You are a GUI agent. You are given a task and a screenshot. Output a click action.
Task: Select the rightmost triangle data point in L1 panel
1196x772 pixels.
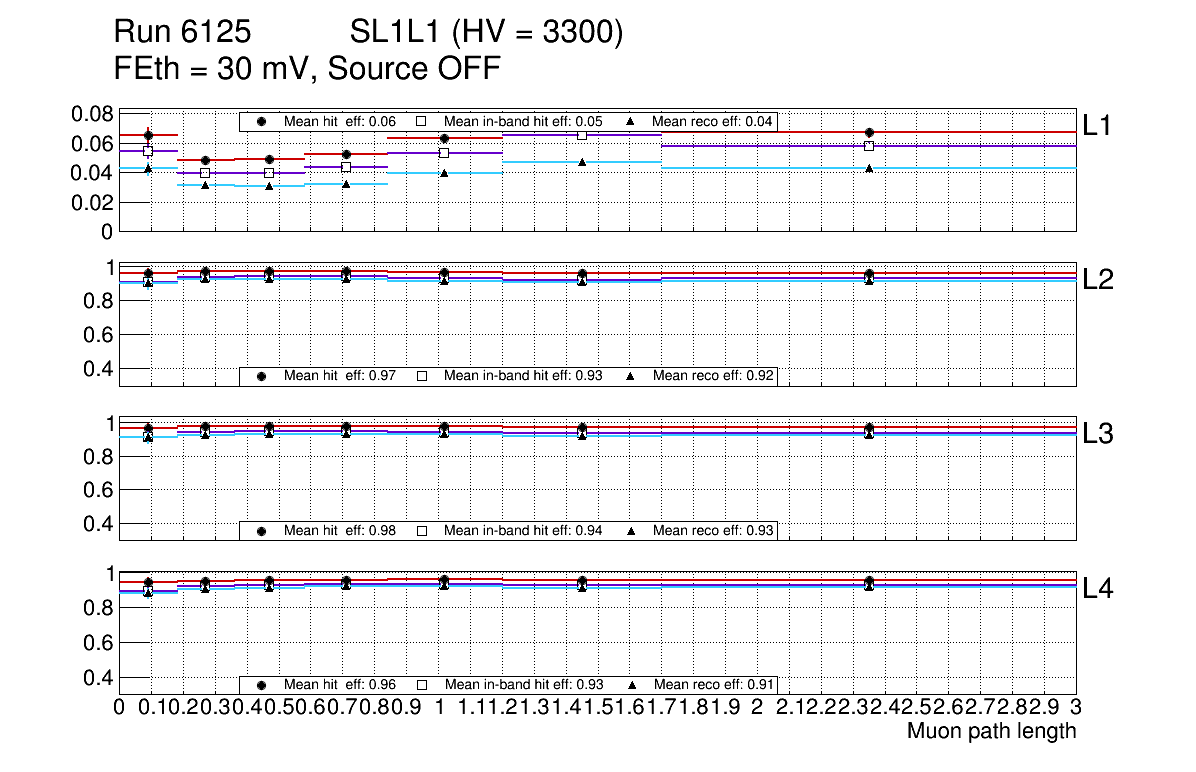pyautogui.click(x=869, y=168)
